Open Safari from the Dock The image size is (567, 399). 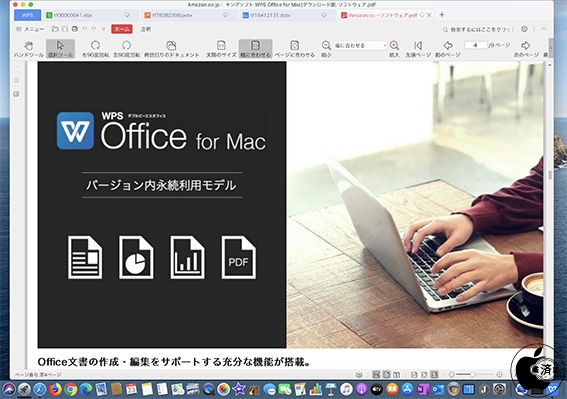pos(39,389)
